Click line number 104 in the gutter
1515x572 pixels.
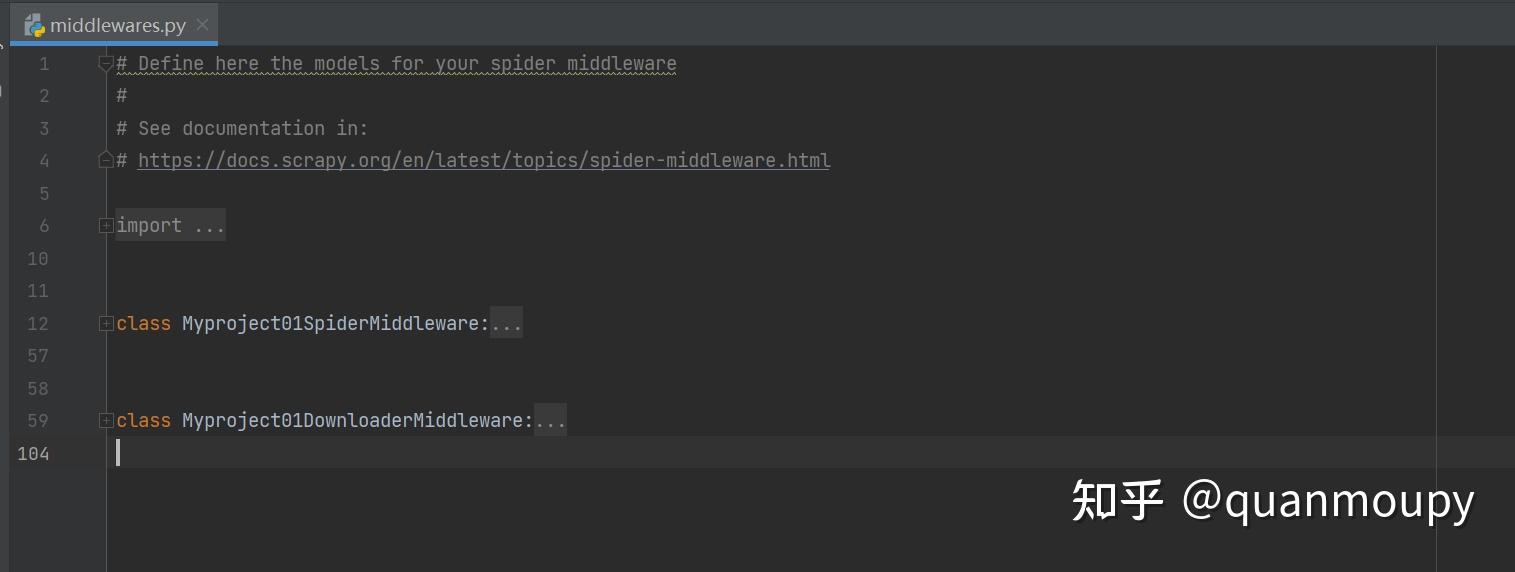[33, 453]
